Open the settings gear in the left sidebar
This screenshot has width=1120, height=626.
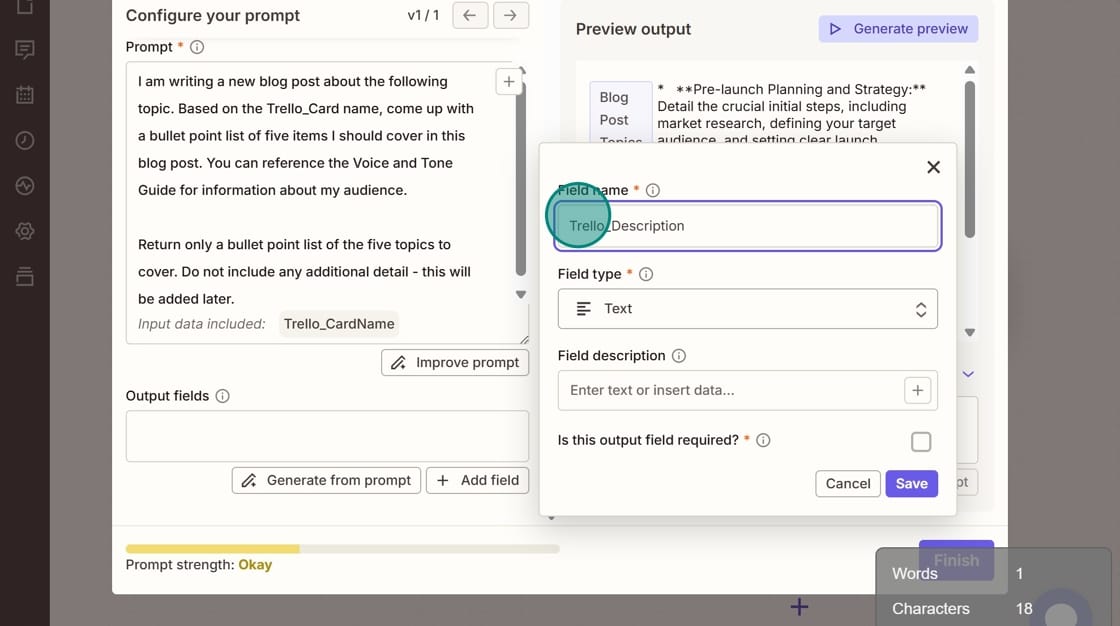[x=25, y=230]
